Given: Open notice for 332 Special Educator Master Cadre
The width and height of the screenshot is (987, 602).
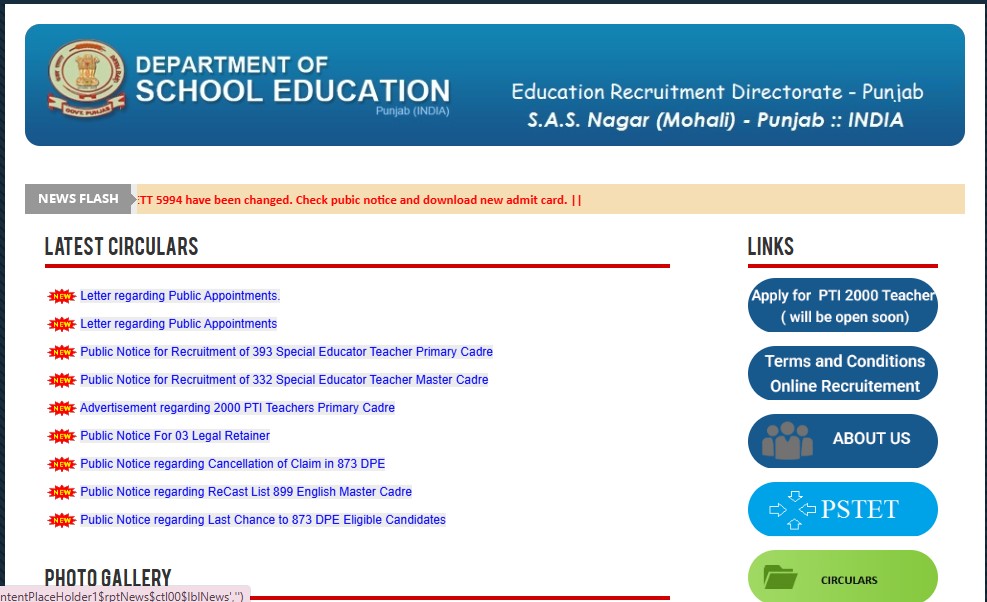Looking at the screenshot, I should [x=285, y=380].
